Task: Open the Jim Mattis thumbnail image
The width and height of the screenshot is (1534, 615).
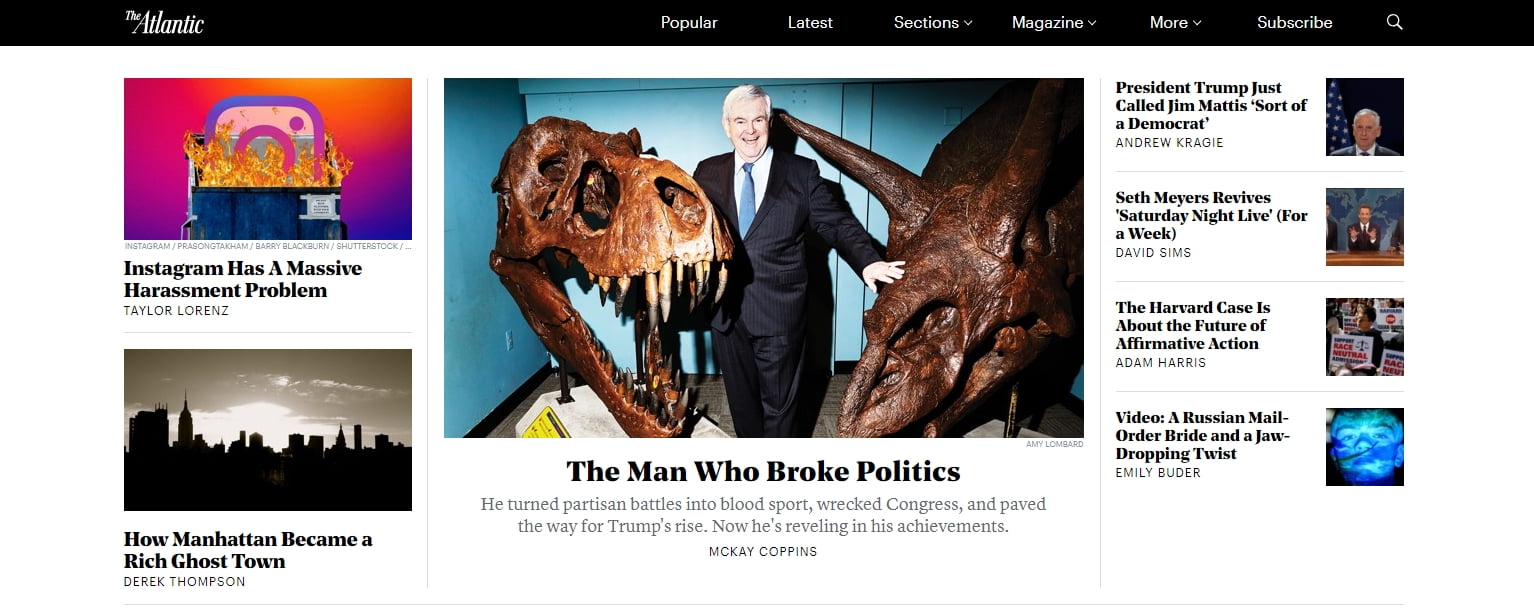Action: (x=1365, y=117)
